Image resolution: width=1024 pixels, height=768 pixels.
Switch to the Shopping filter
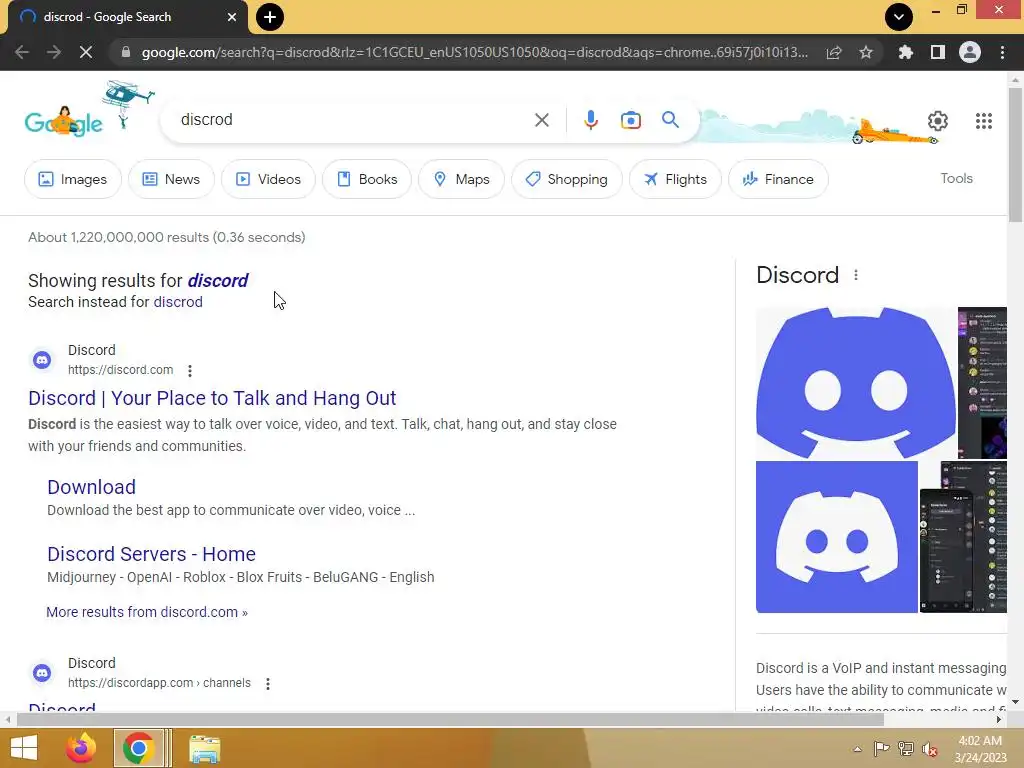[x=566, y=179]
